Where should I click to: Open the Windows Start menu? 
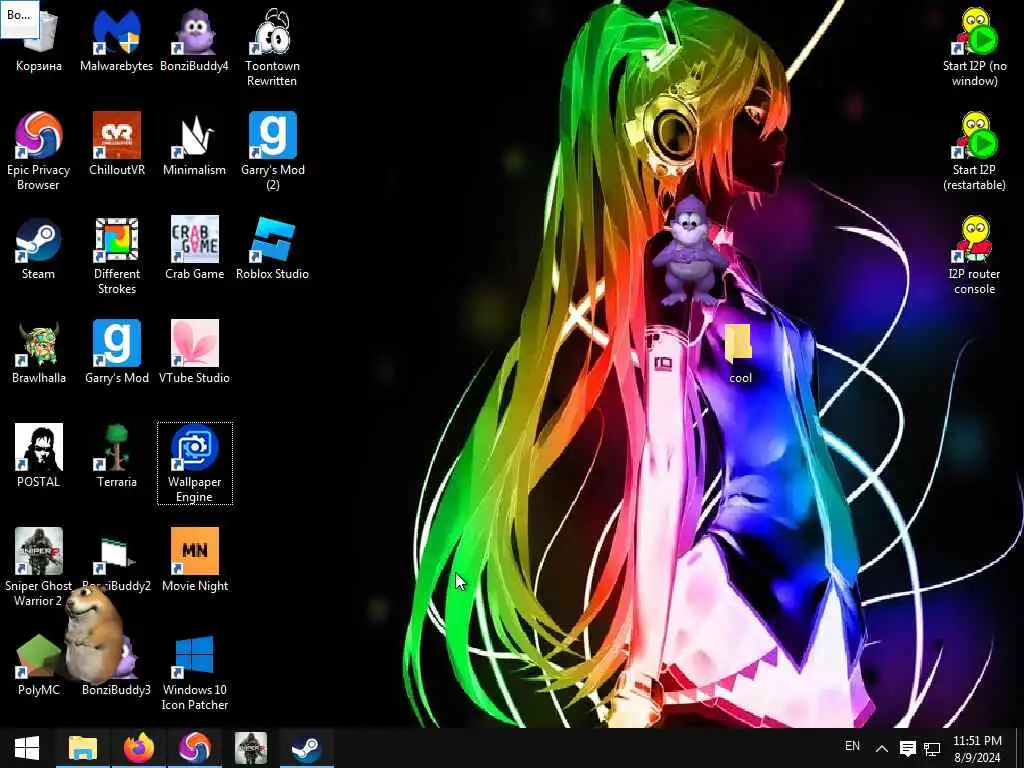pos(27,748)
